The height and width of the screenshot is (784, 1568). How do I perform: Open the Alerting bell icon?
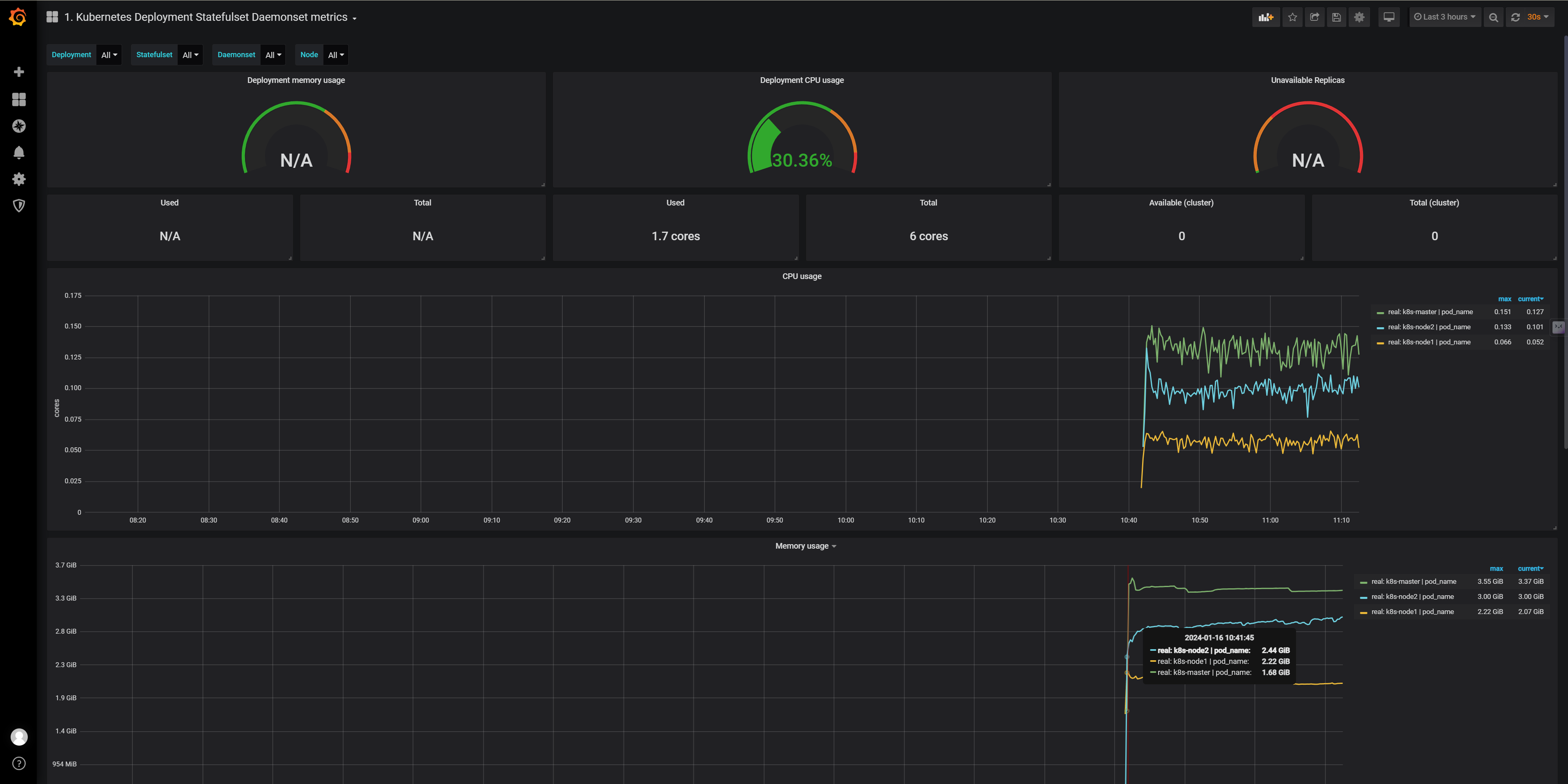tap(19, 152)
